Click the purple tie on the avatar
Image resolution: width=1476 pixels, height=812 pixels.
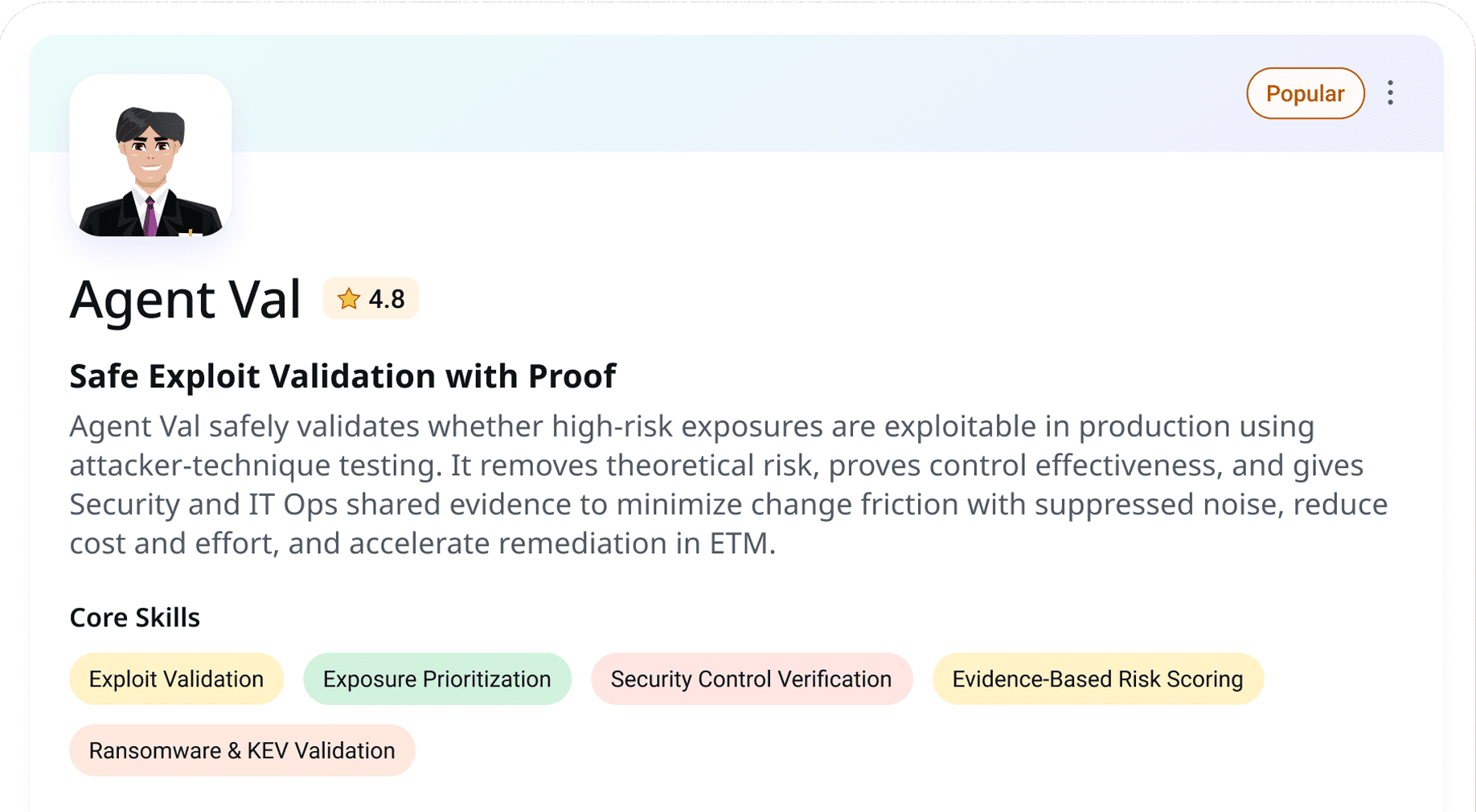pyautogui.click(x=150, y=217)
